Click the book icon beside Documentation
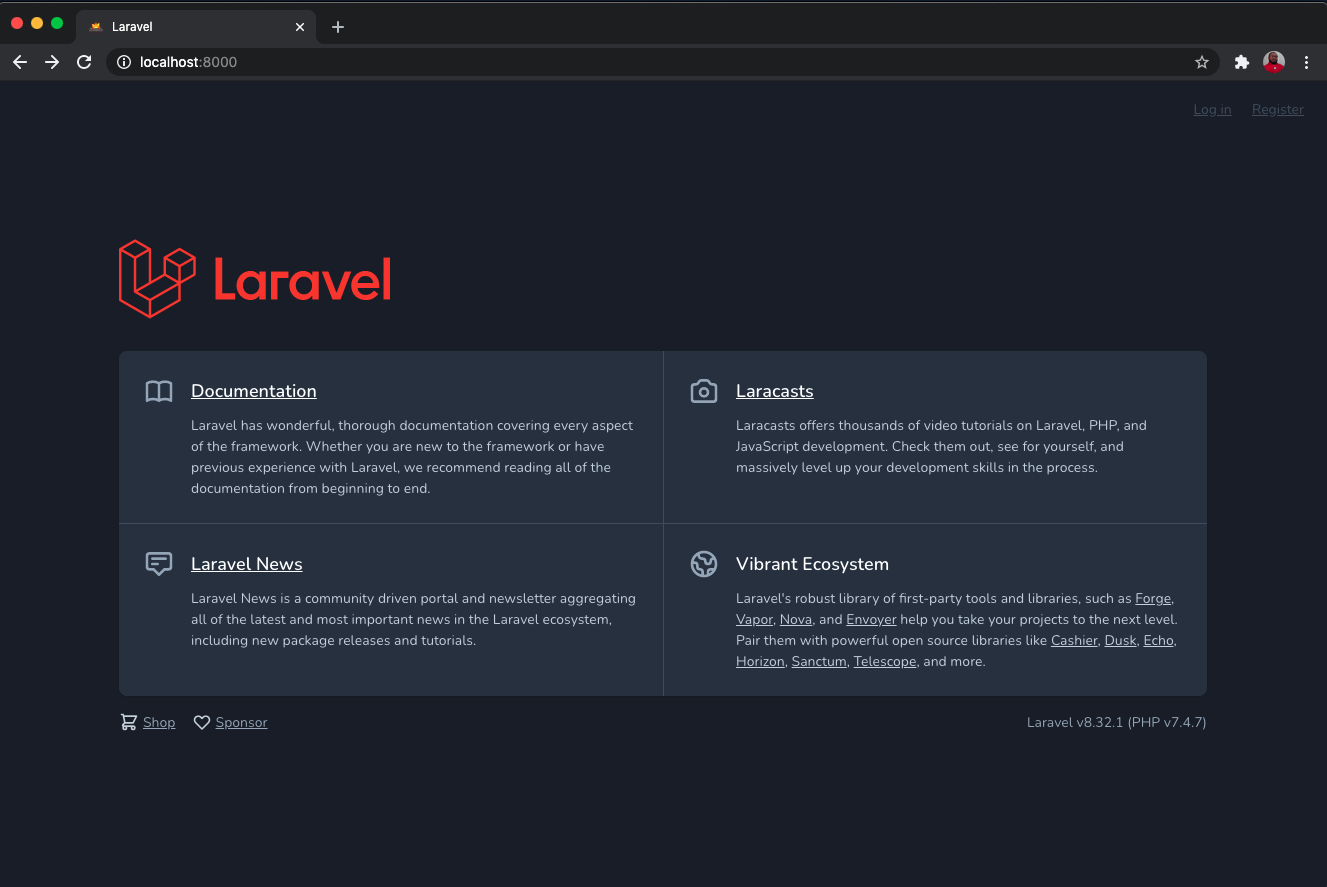 pos(159,391)
